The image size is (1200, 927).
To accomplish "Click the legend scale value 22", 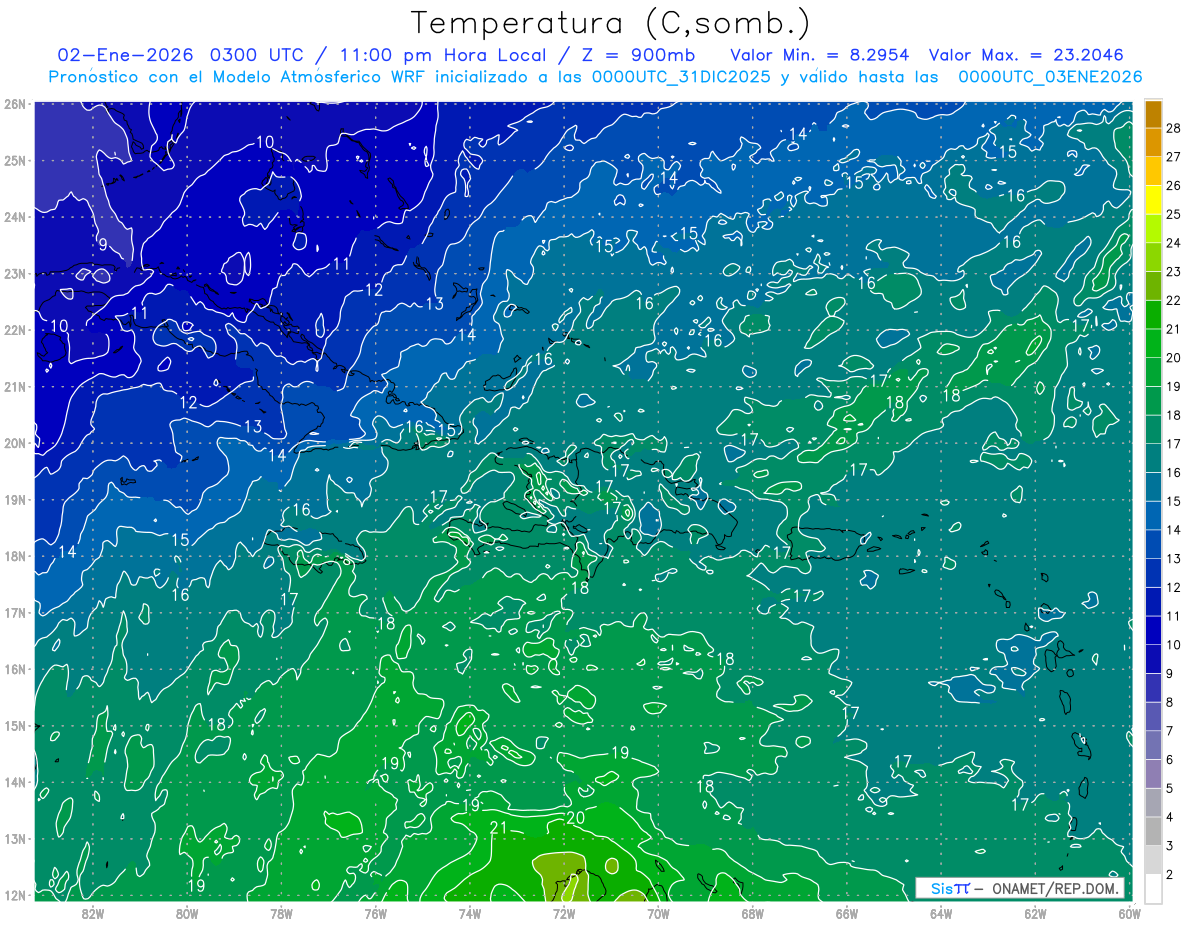I will [1173, 300].
